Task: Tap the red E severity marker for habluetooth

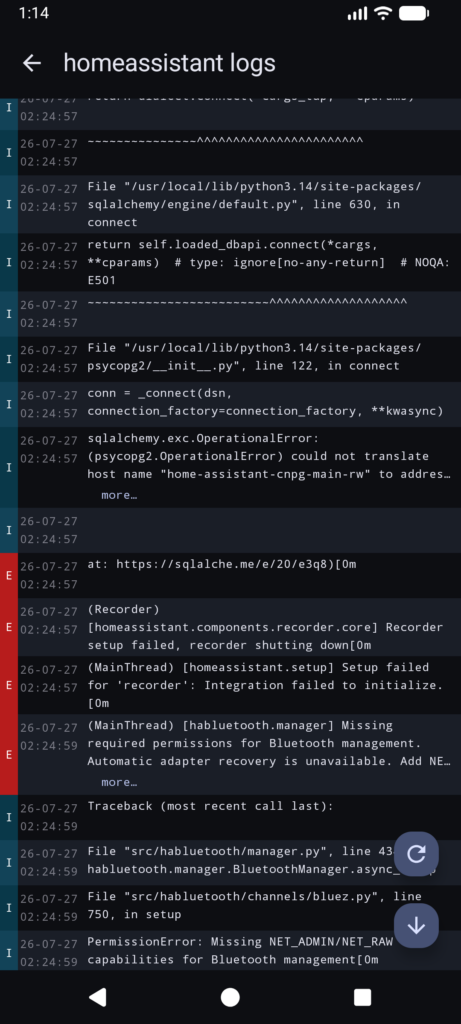Action: tap(8, 754)
